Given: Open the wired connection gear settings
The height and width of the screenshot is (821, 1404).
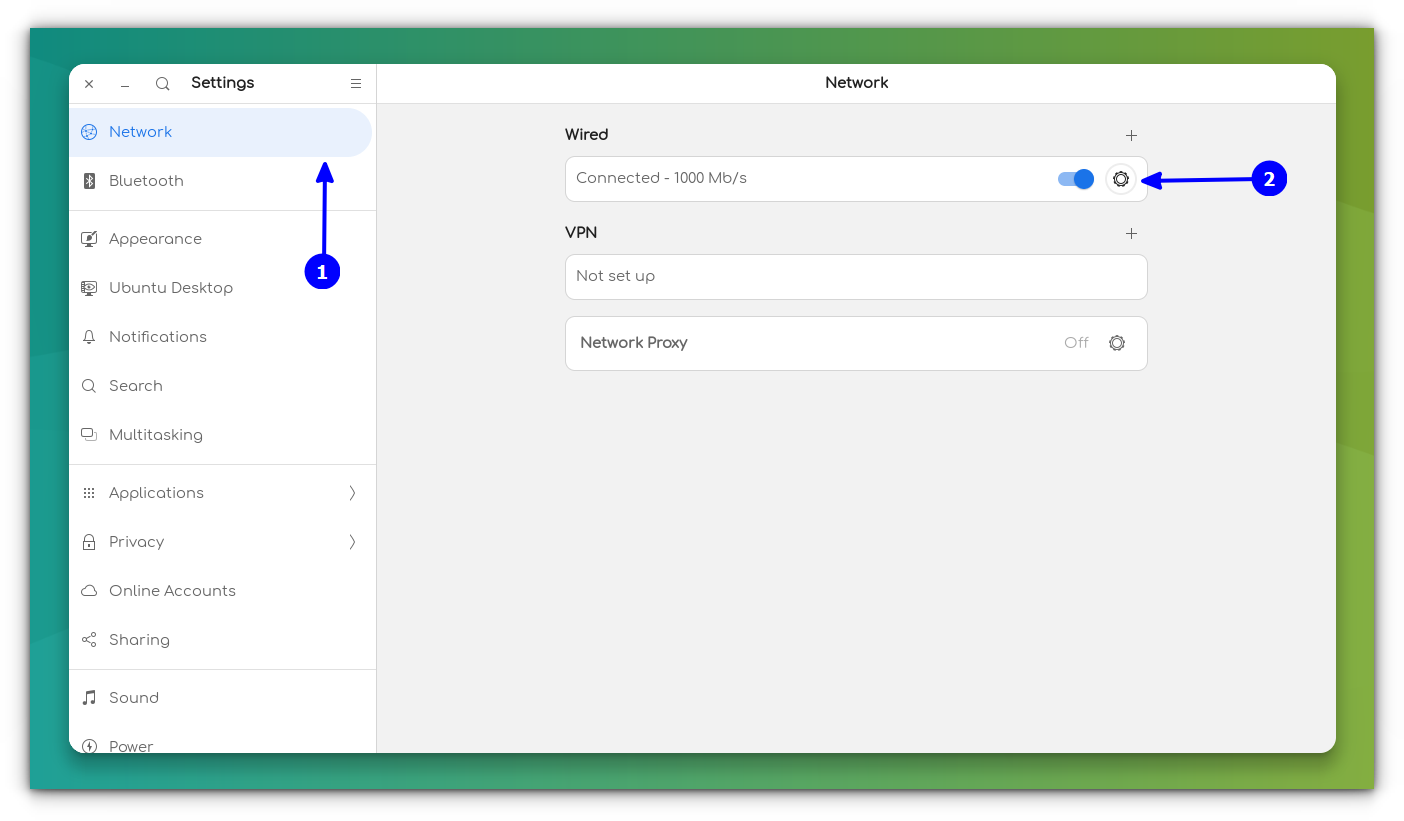Looking at the screenshot, I should pos(1121,179).
